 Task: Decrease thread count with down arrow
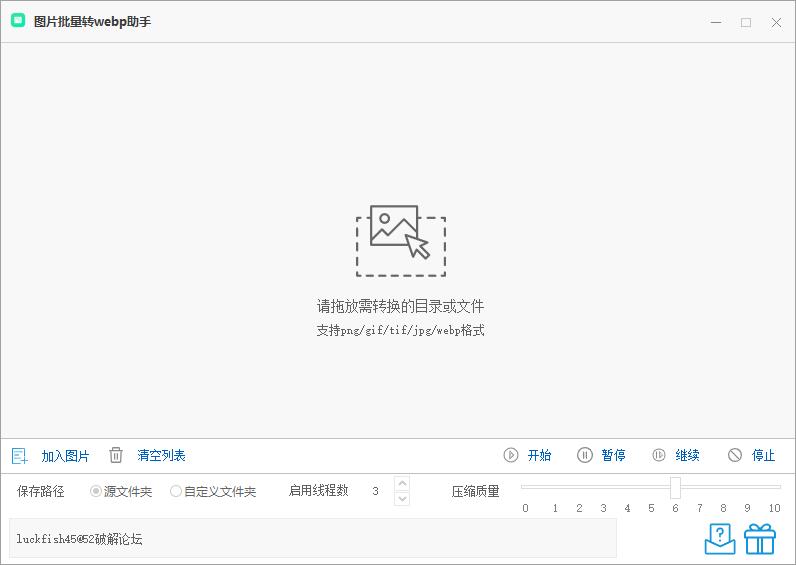point(402,499)
